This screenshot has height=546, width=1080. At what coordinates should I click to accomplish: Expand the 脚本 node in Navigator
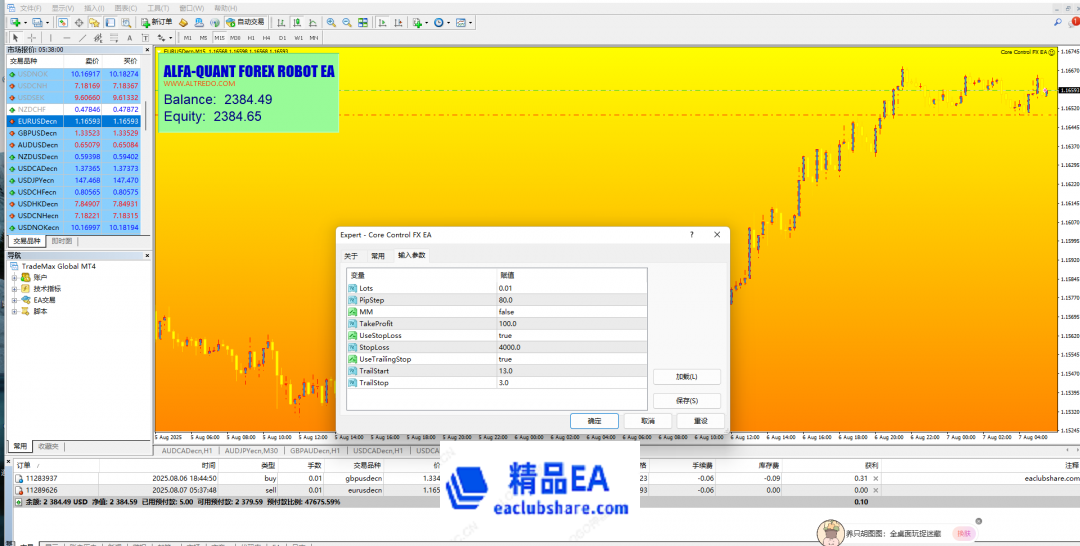pos(14,311)
